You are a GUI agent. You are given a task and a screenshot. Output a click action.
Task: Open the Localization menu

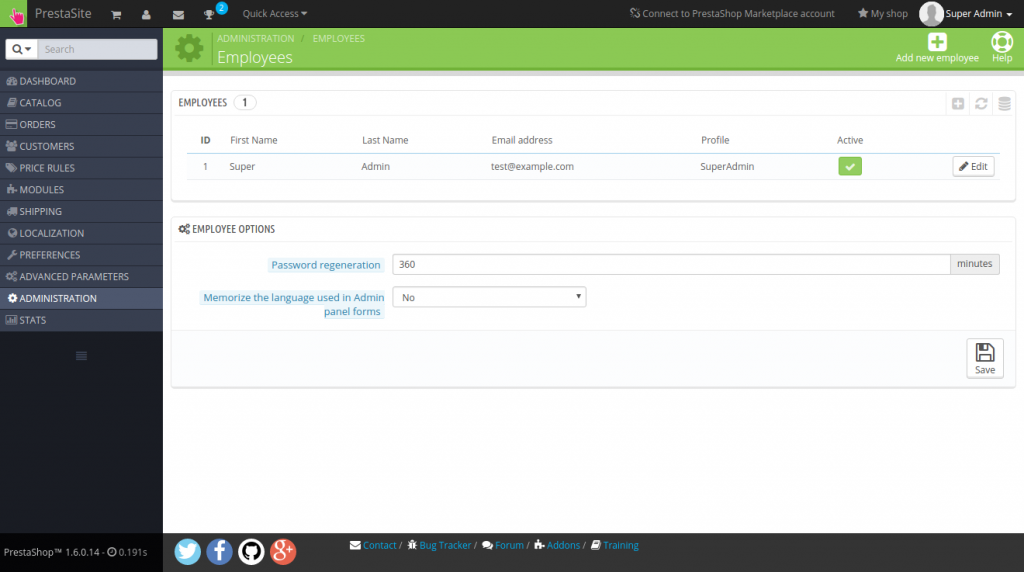[81, 233]
